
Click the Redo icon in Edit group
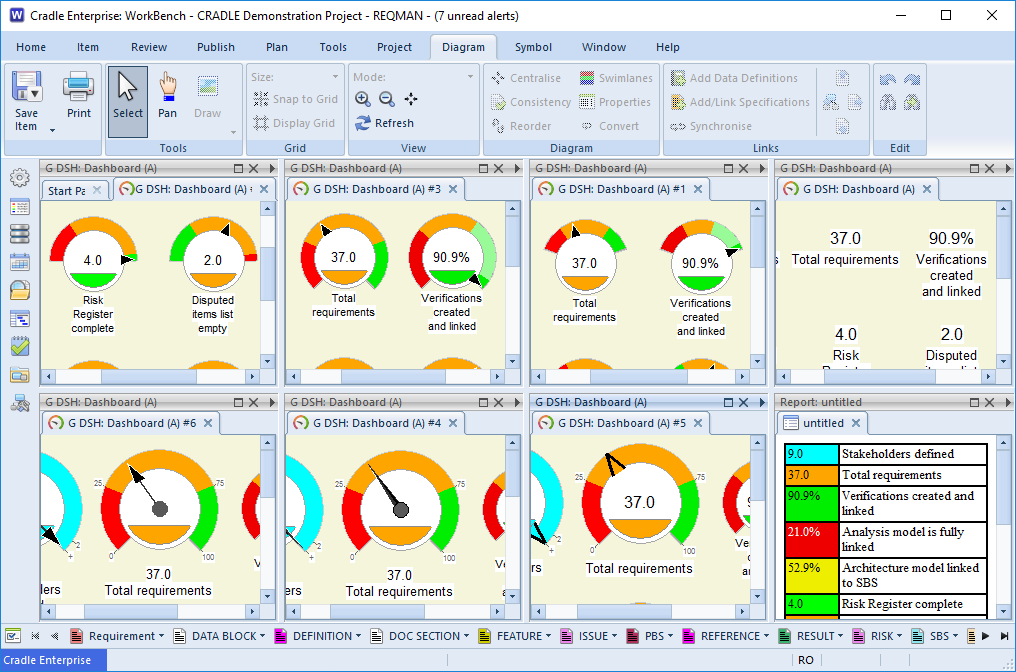[x=912, y=79]
